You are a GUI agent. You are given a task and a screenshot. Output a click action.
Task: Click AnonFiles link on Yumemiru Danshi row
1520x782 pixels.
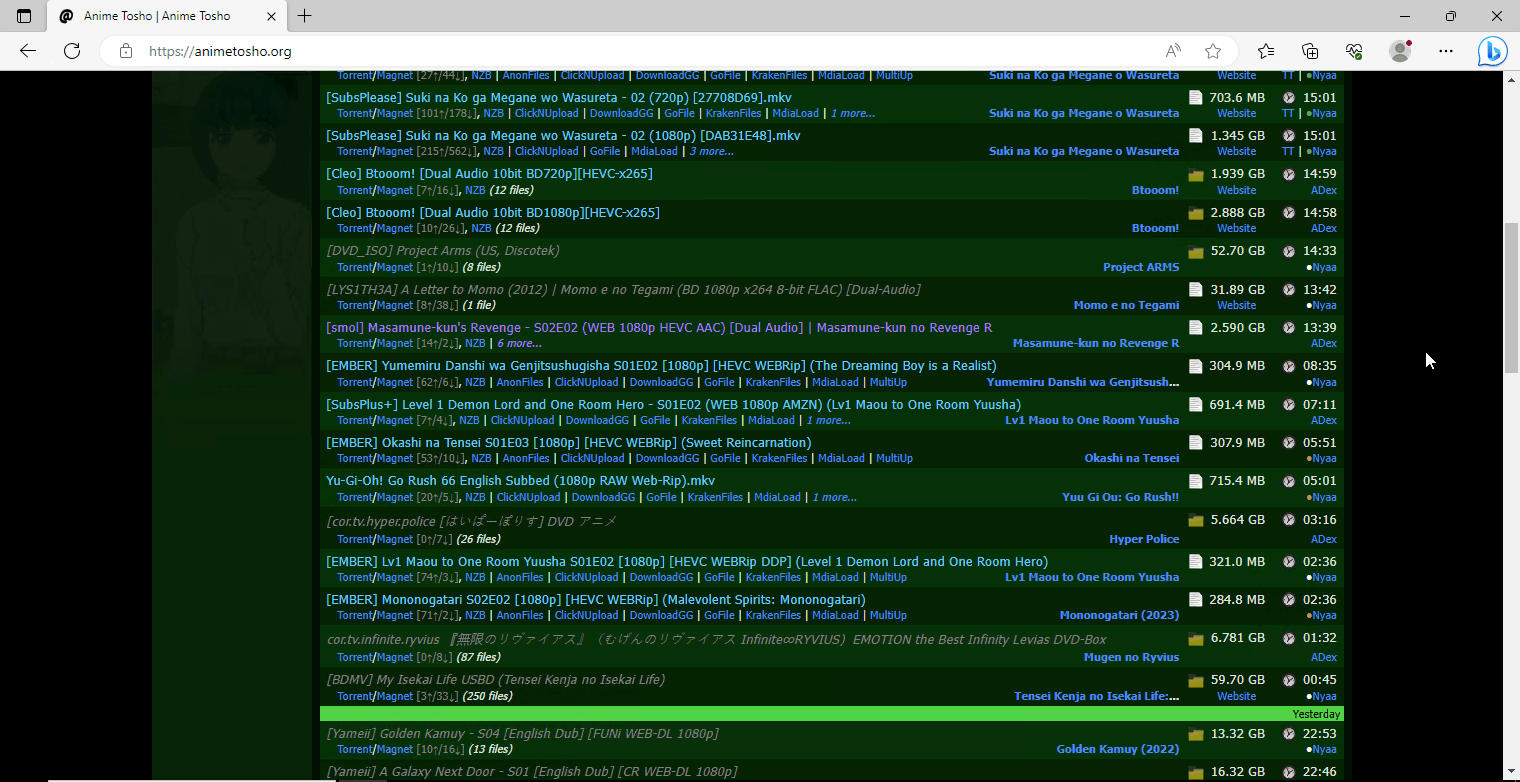520,383
